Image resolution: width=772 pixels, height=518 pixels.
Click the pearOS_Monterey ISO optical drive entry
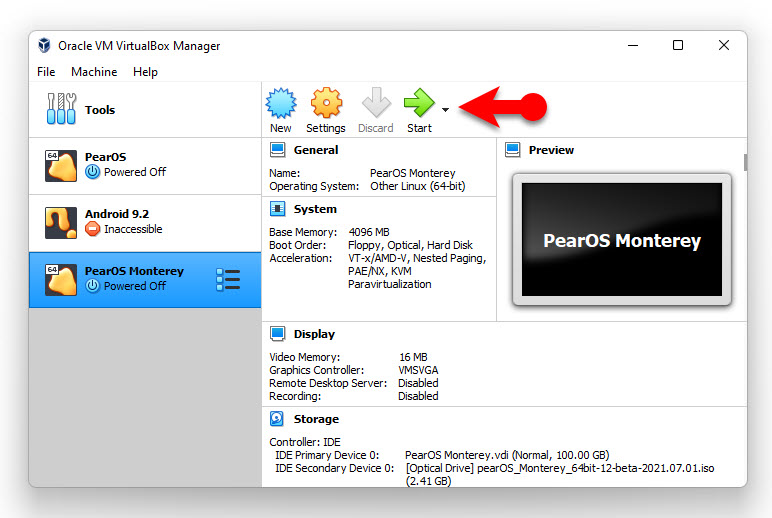click(x=560, y=475)
